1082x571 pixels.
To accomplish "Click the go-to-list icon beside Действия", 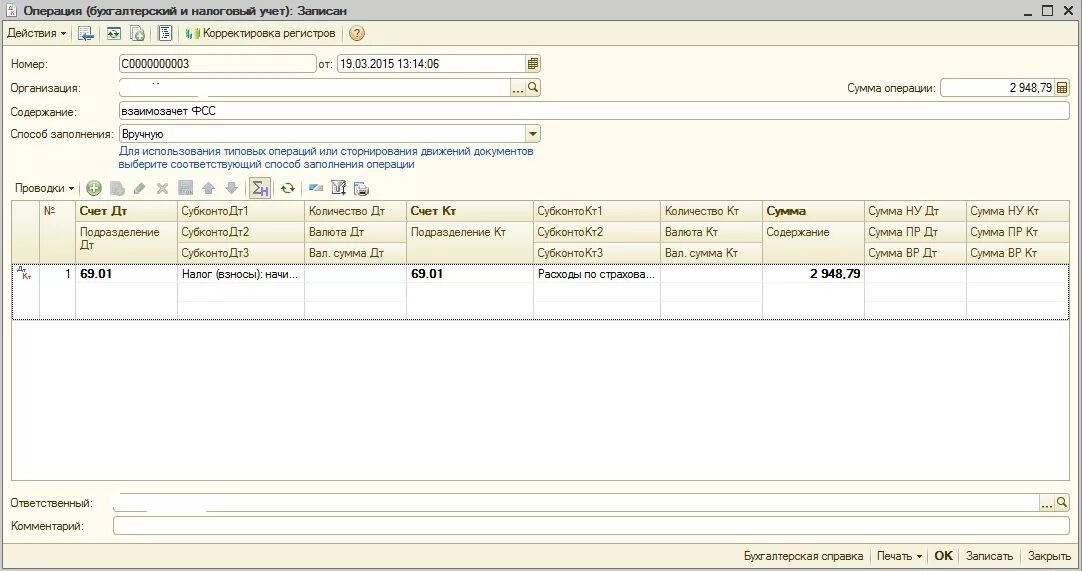I will pyautogui.click(x=86, y=33).
